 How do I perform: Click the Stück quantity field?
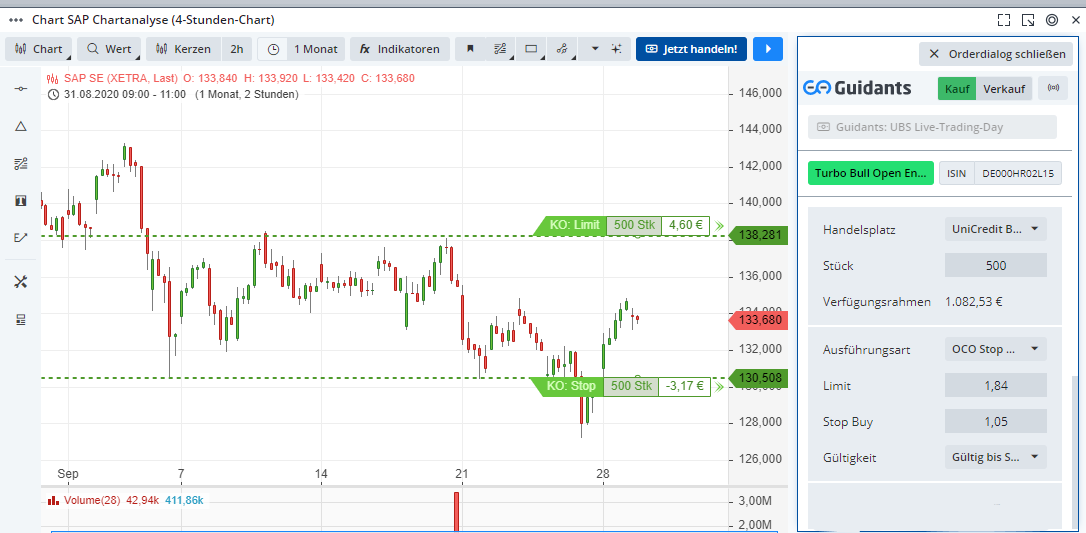pyautogui.click(x=995, y=265)
